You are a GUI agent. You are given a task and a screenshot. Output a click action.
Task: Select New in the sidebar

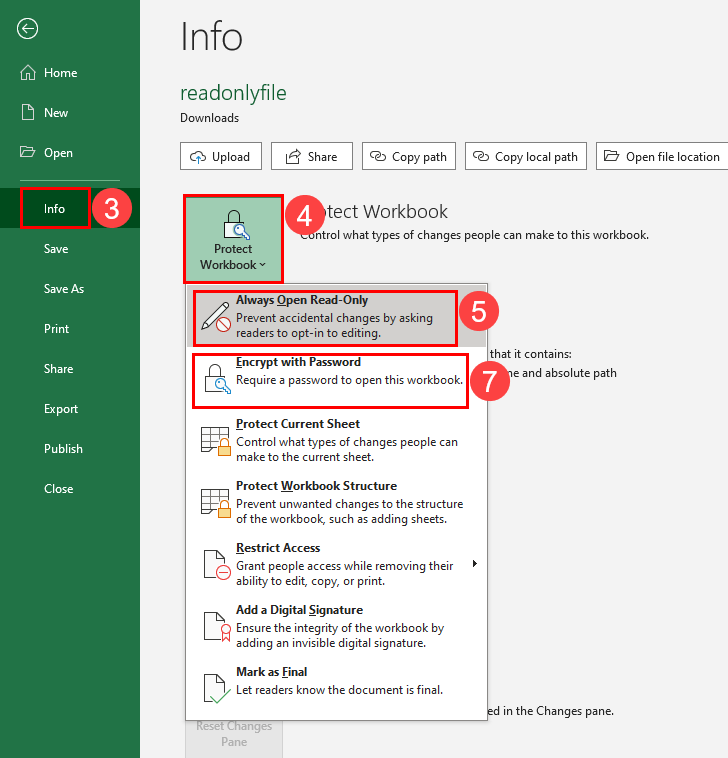point(56,113)
